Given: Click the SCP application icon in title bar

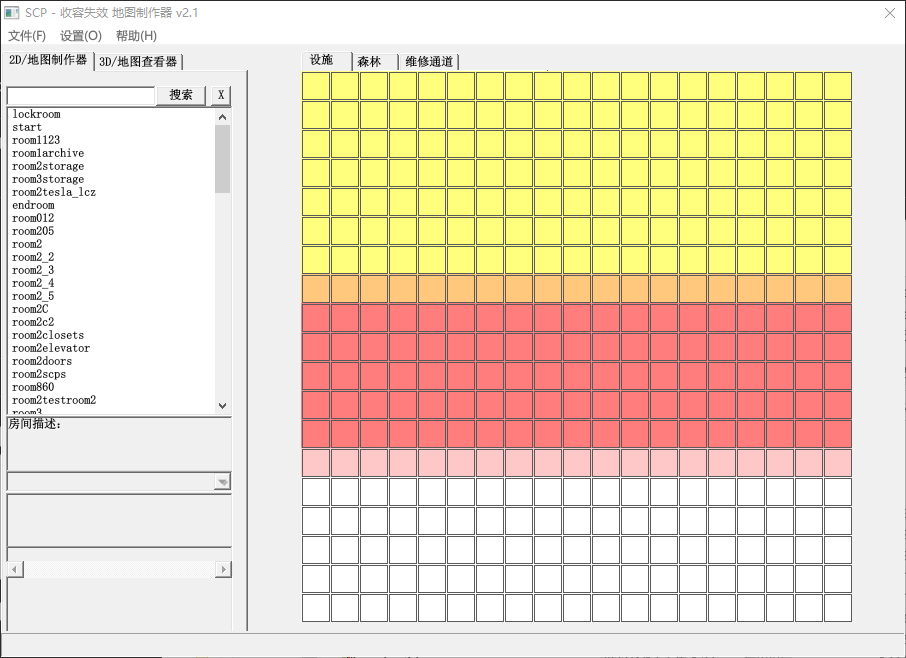Looking at the screenshot, I should coord(12,12).
